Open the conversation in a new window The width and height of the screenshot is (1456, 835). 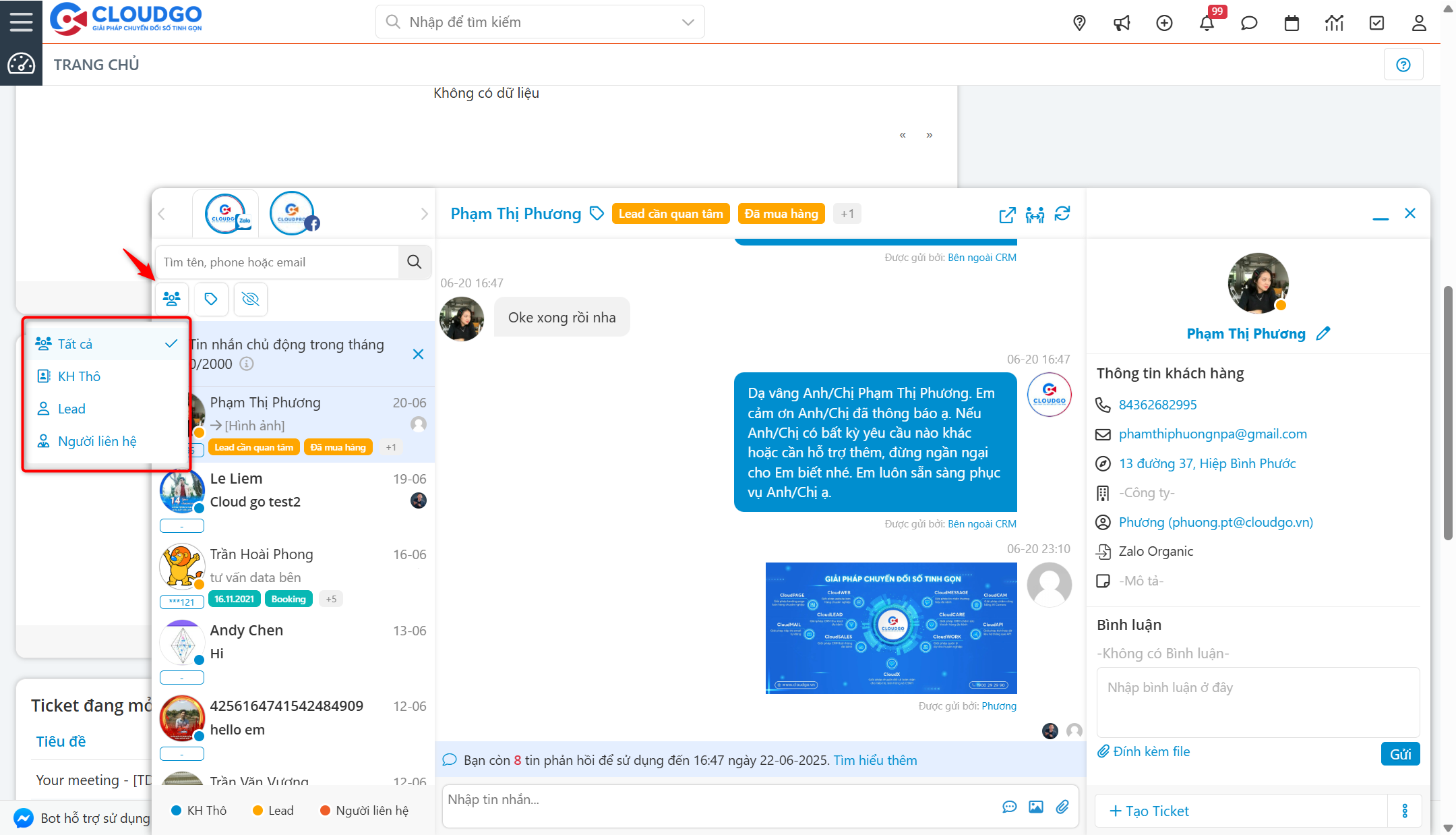coord(1006,215)
